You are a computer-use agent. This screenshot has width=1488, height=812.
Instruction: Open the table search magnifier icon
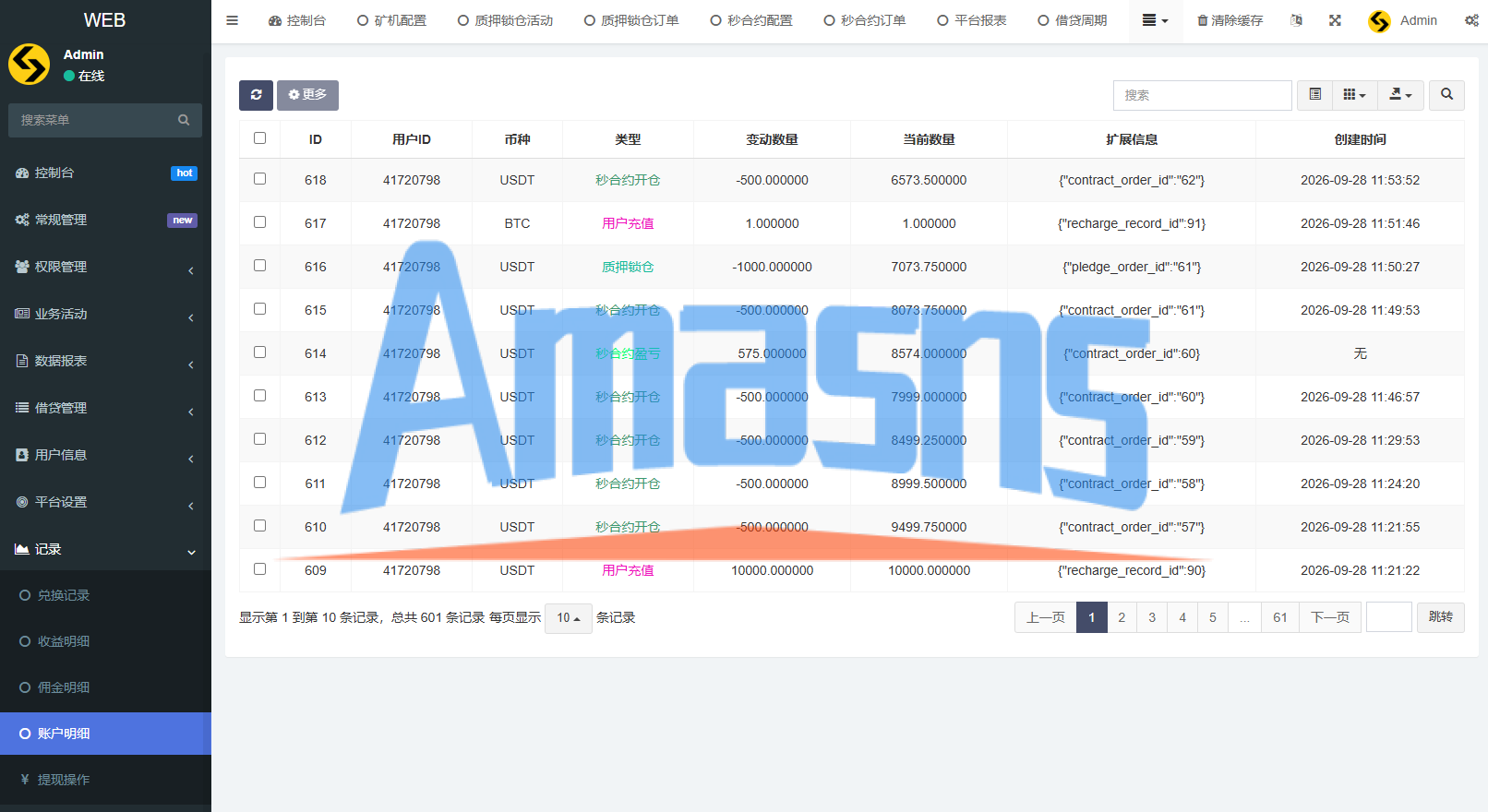coord(1446,95)
